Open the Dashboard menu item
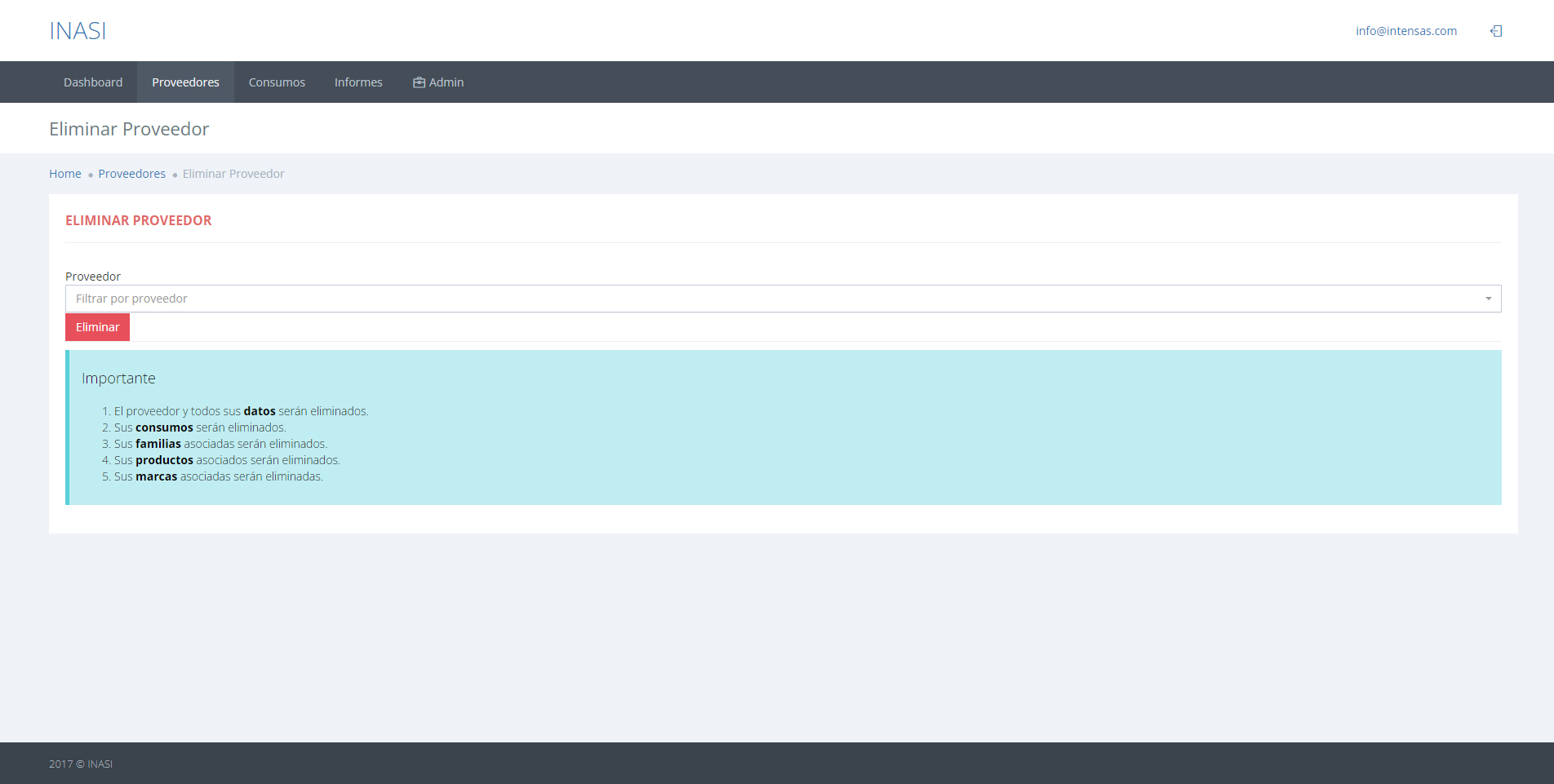The height and width of the screenshot is (784, 1554). (93, 82)
